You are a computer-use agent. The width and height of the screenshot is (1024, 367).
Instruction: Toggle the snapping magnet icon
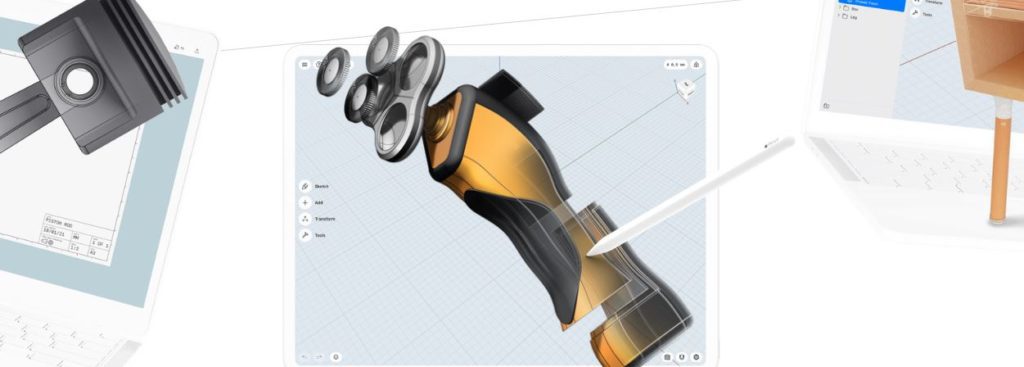682,357
